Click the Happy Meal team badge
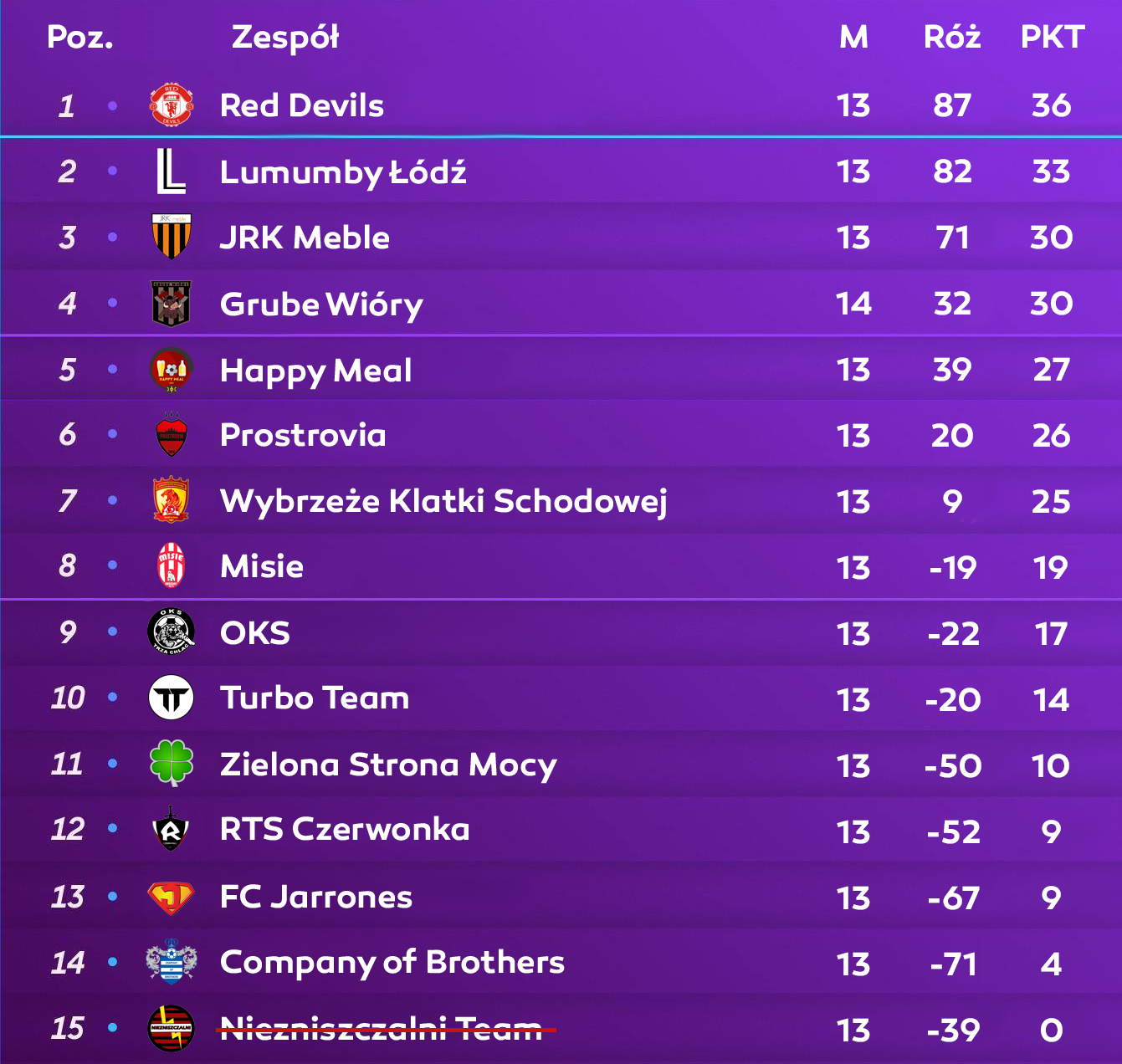Screen dimensions: 1122x1064 point(172,370)
